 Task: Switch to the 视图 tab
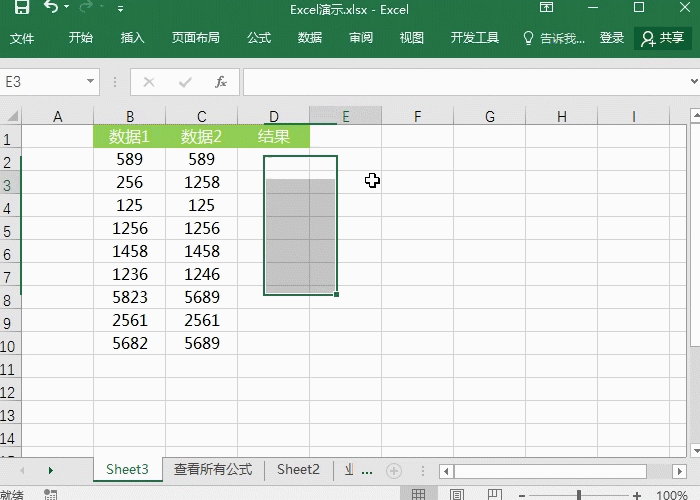(412, 38)
